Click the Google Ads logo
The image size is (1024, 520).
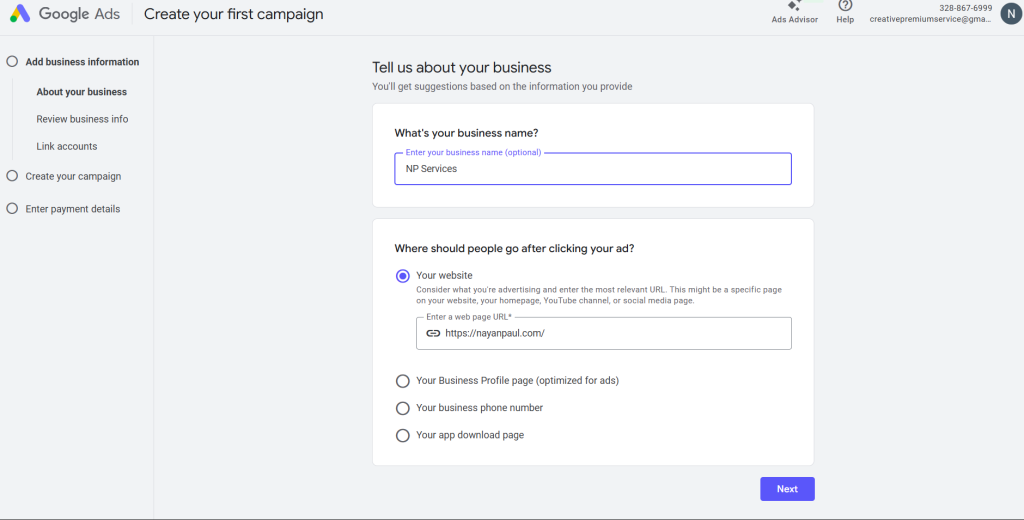tap(20, 14)
